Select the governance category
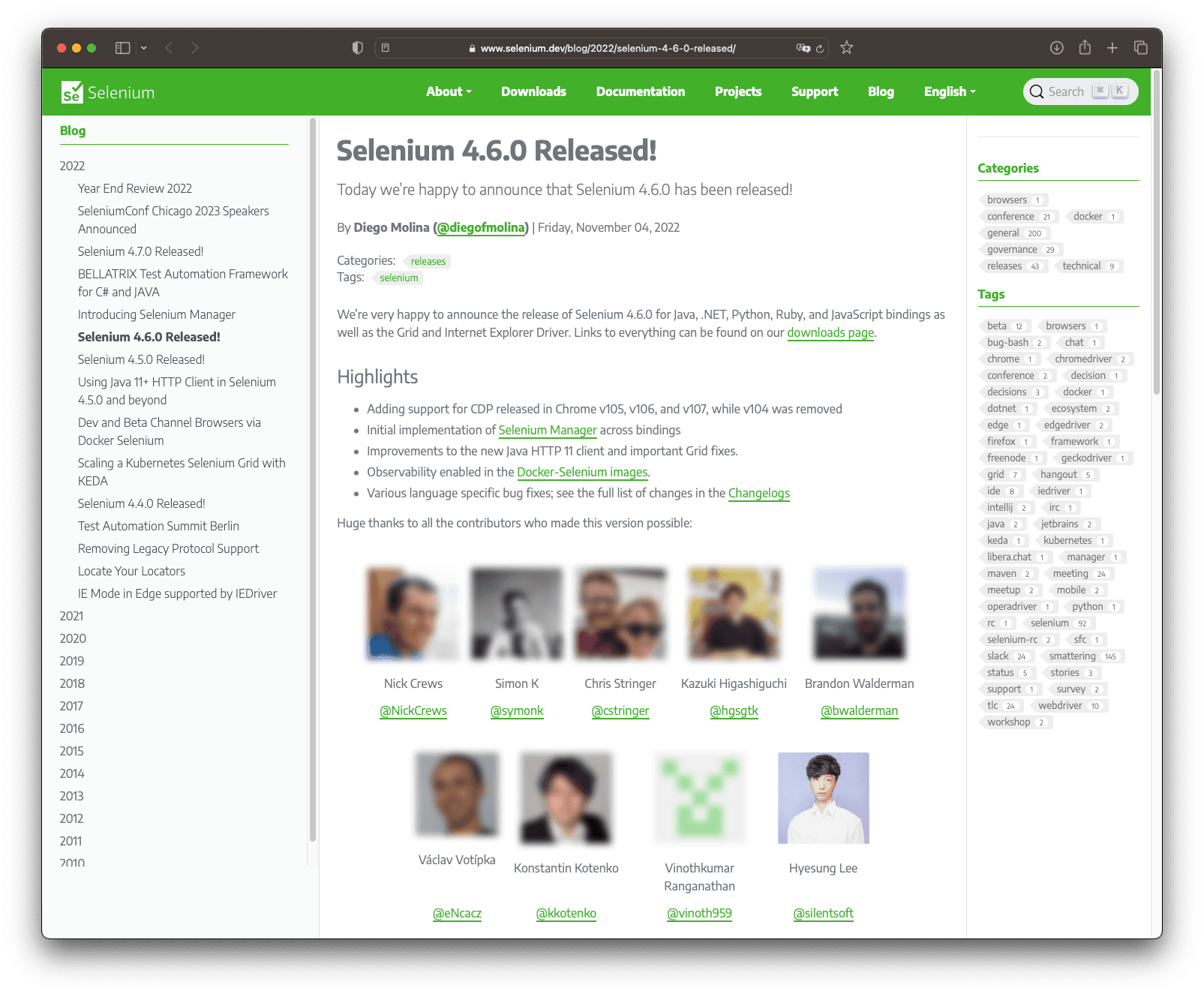1204x994 pixels. (1020, 250)
